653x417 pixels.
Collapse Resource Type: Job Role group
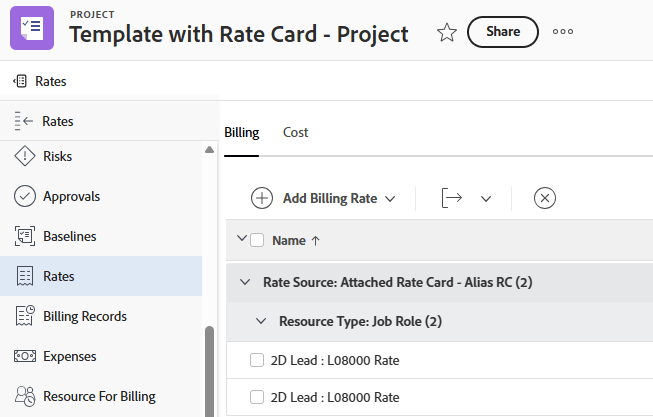pyautogui.click(x=261, y=321)
